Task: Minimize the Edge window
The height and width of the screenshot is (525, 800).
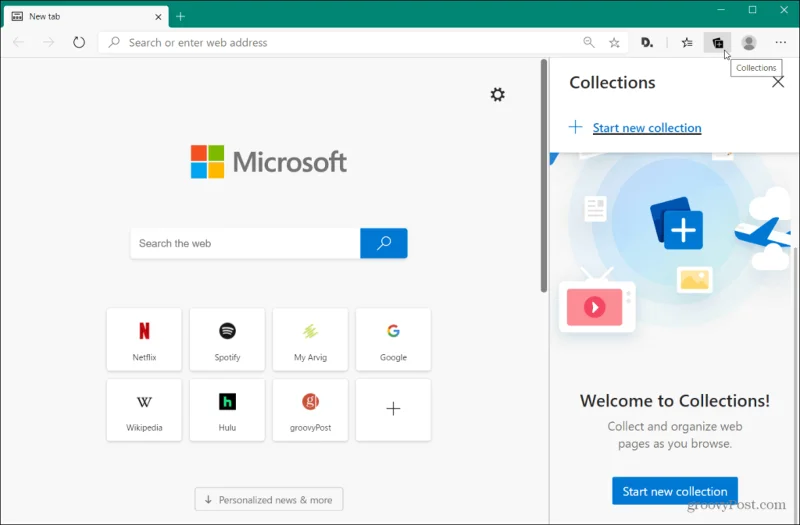Action: pyautogui.click(x=721, y=10)
